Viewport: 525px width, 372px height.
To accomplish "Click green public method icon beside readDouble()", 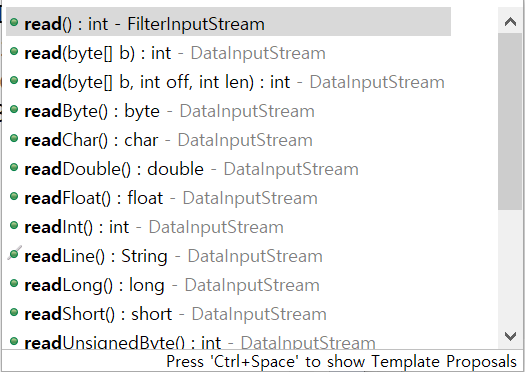I will pos(14,167).
